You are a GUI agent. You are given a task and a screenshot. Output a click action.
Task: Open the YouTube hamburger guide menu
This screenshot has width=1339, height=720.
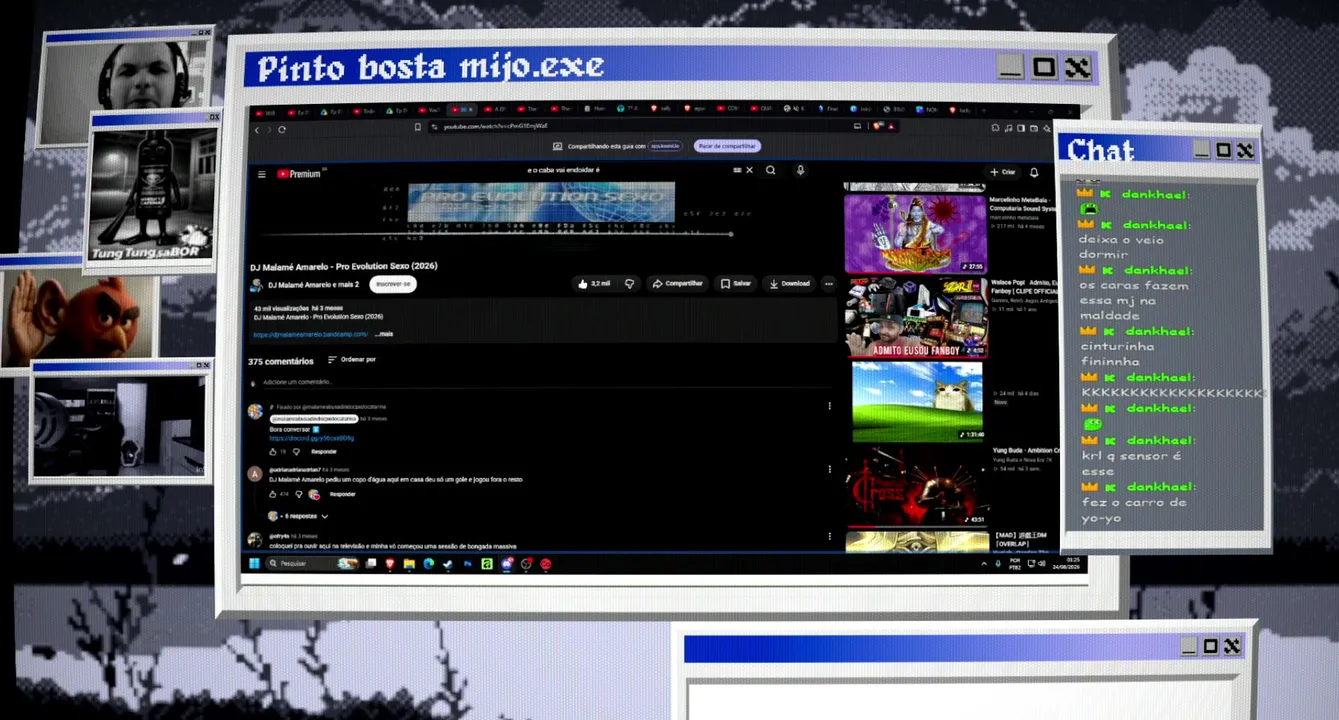pyautogui.click(x=262, y=174)
